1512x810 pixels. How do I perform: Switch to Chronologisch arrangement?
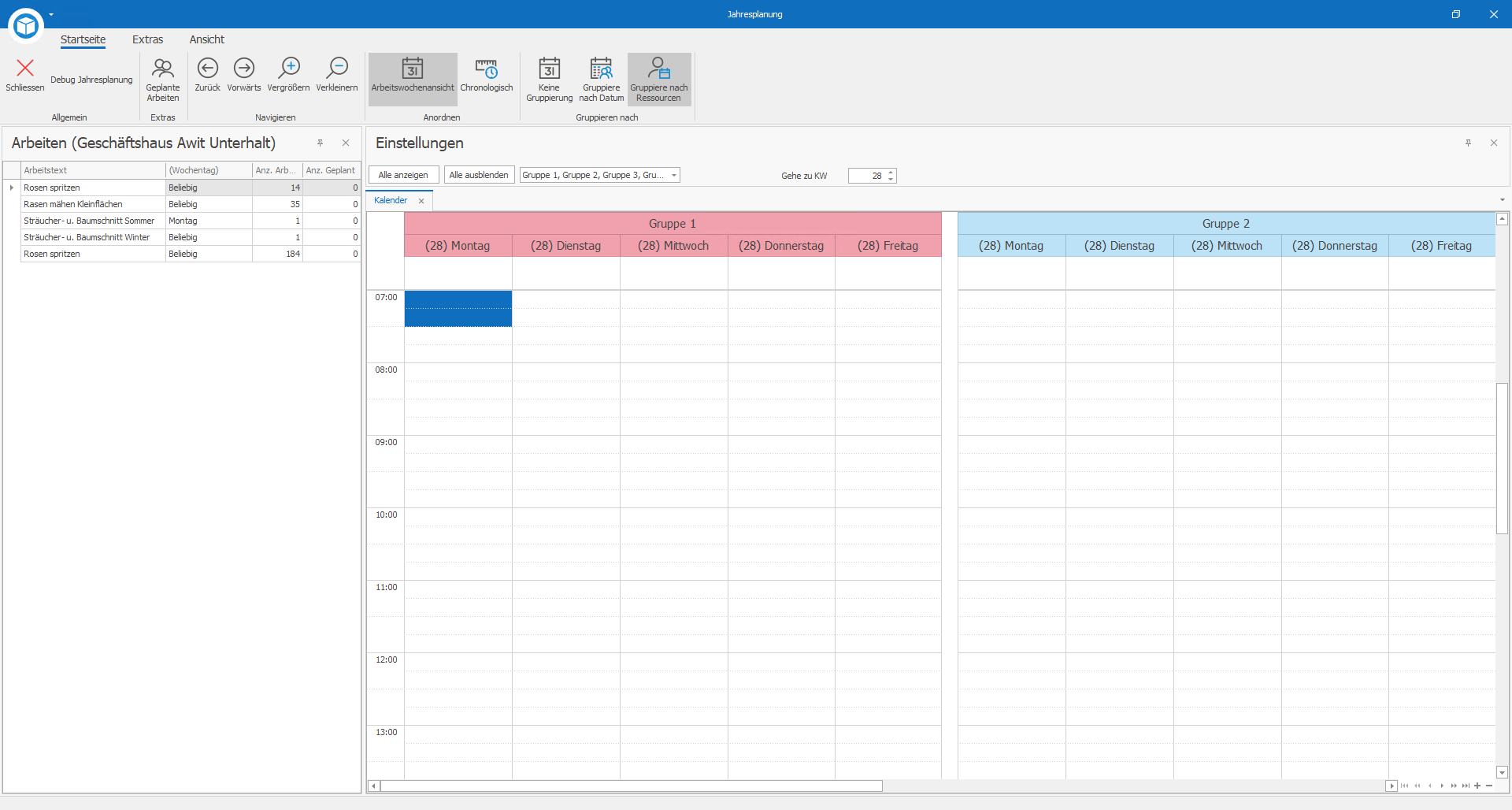487,76
